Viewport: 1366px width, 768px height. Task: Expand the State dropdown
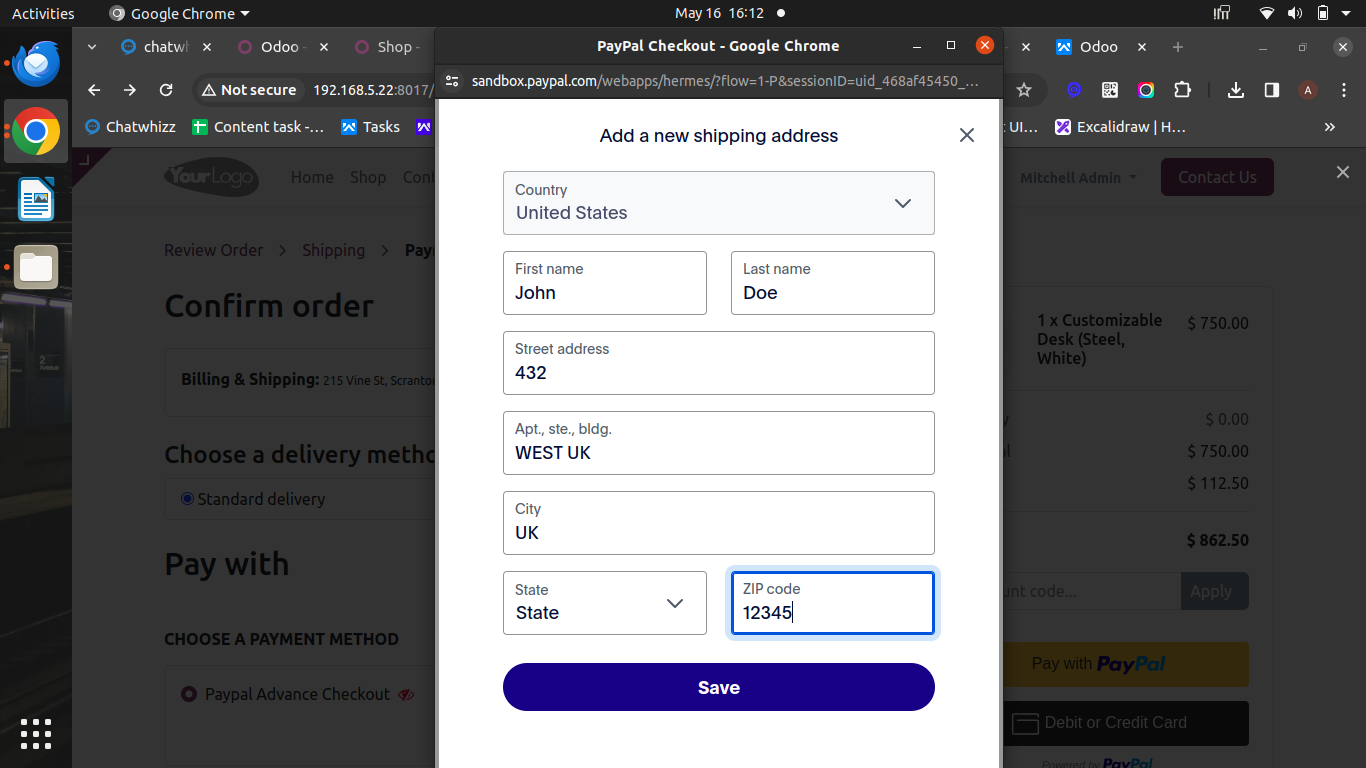pos(604,603)
